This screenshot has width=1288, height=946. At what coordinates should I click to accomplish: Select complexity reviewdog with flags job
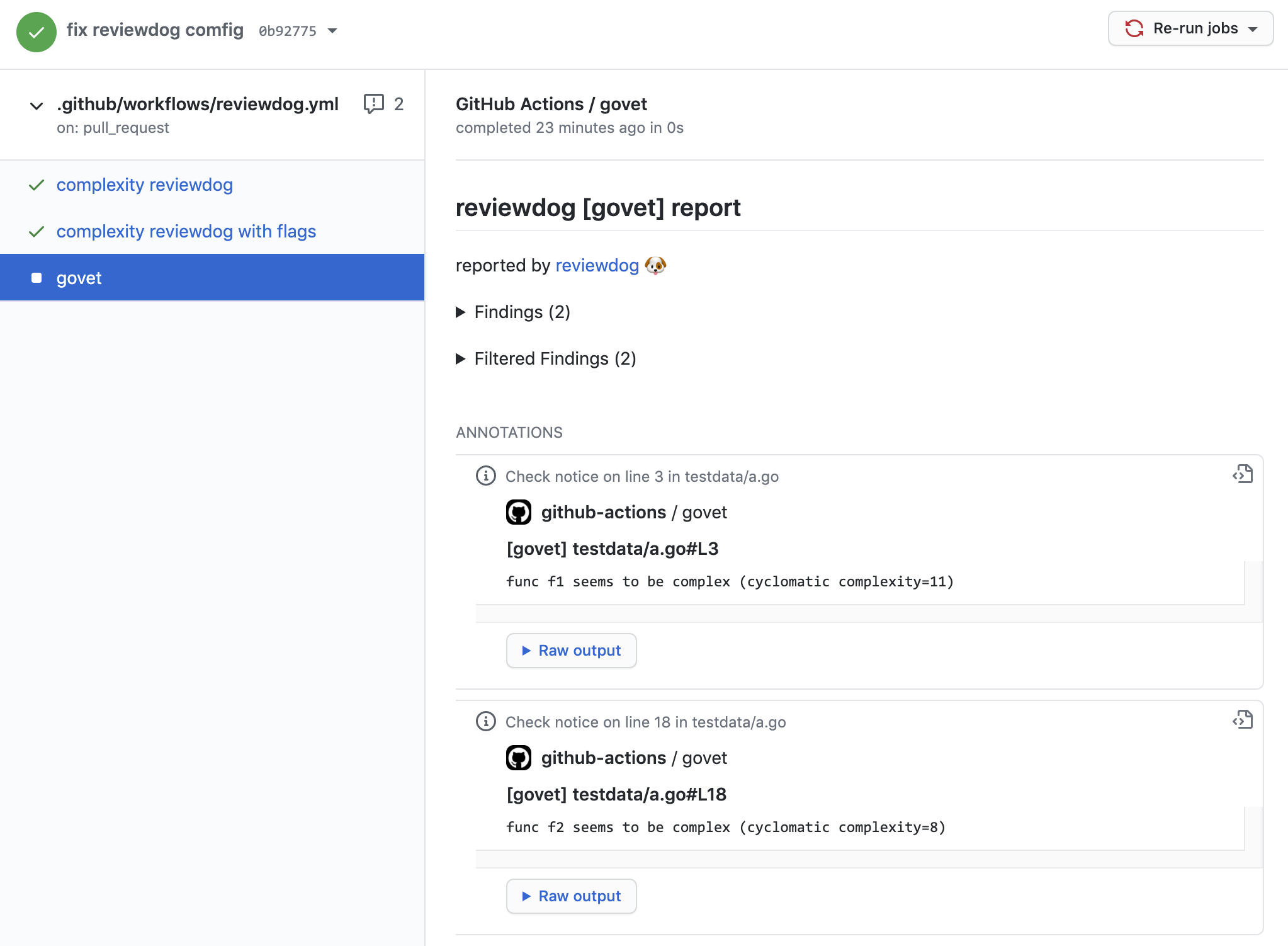click(186, 232)
